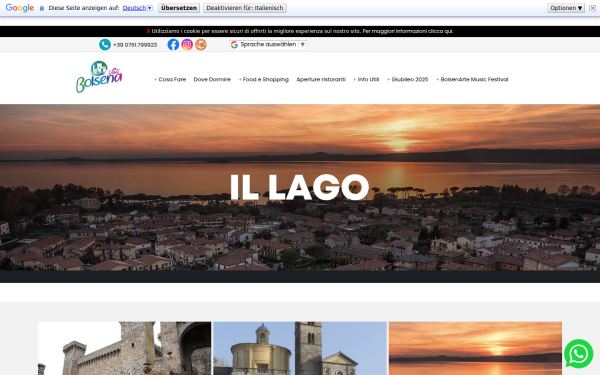Click the IL LAGO banner heading
This screenshot has height=375, width=600.
pyautogui.click(x=300, y=187)
